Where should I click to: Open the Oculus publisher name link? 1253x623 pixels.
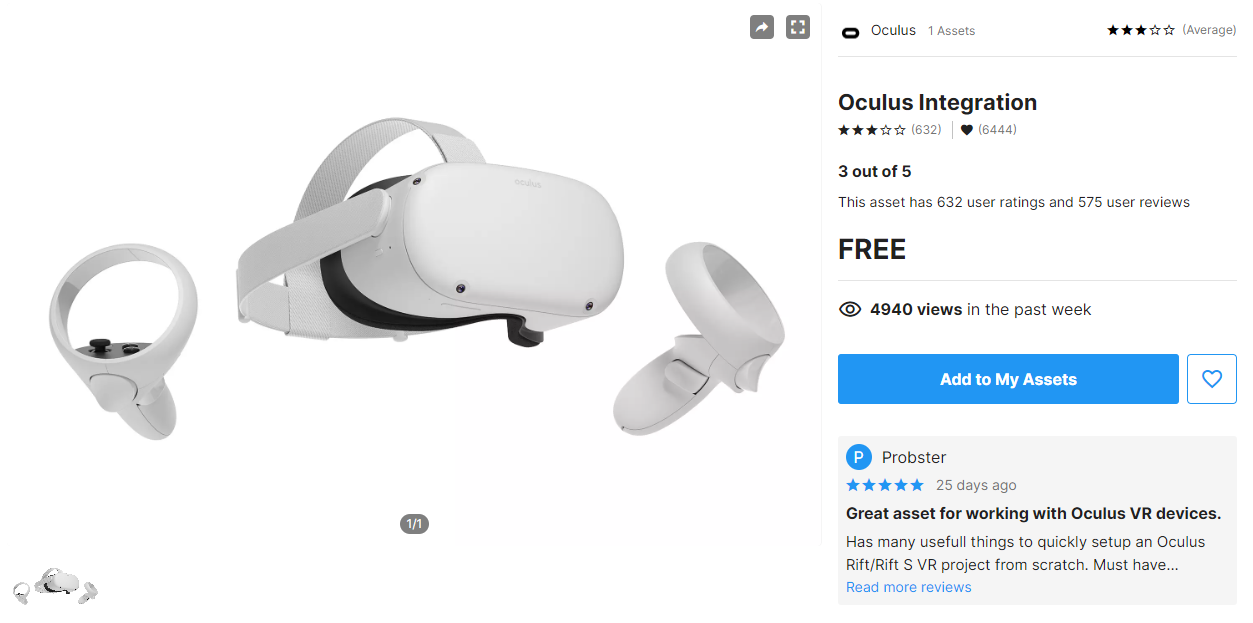point(893,30)
